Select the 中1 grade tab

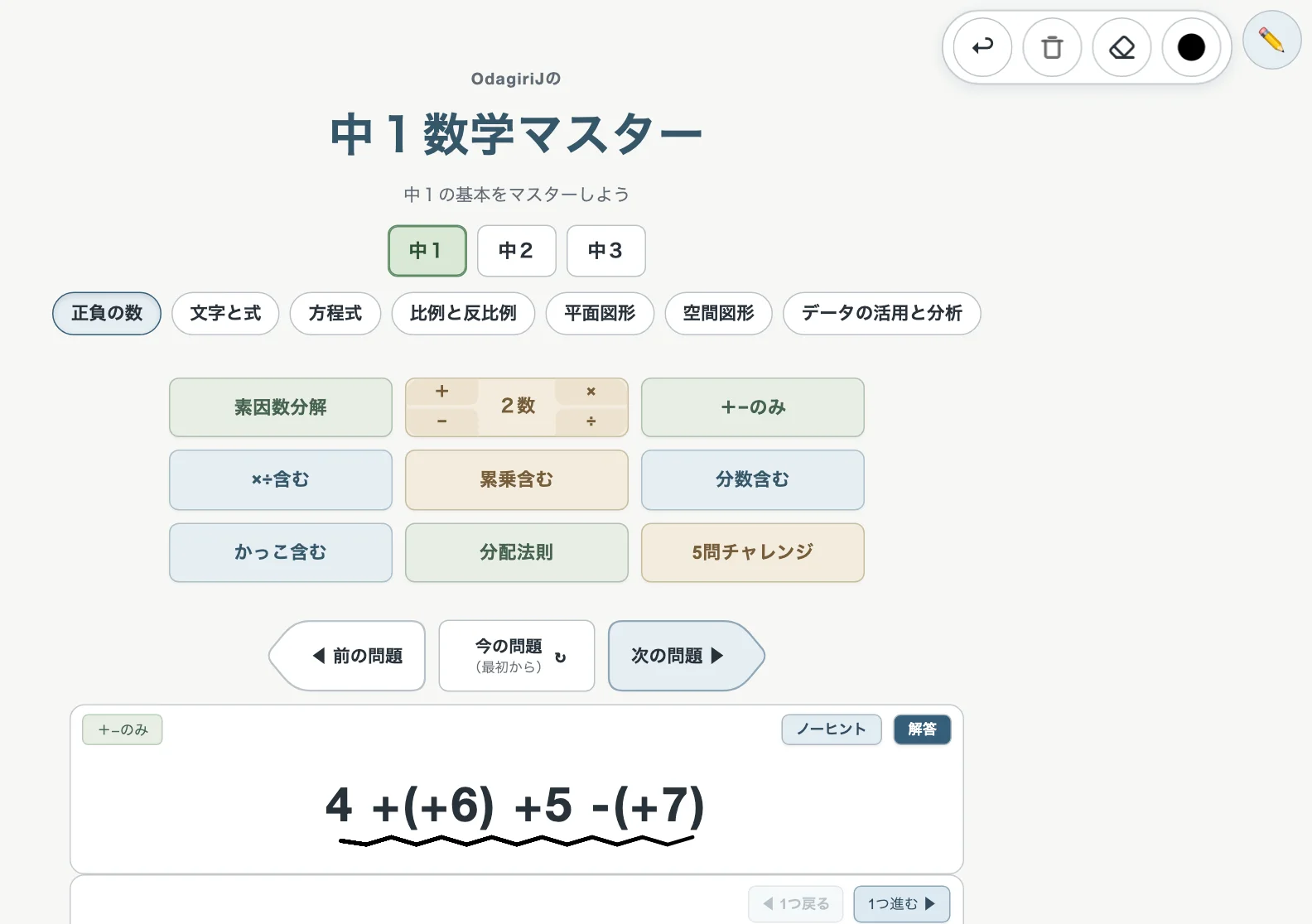427,251
